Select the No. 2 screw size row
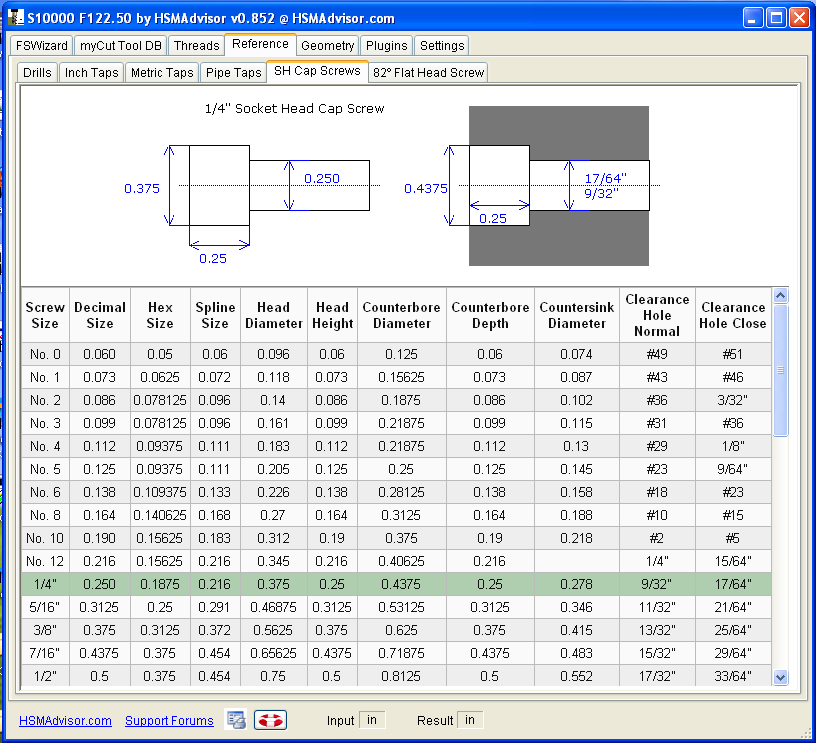 [396, 400]
